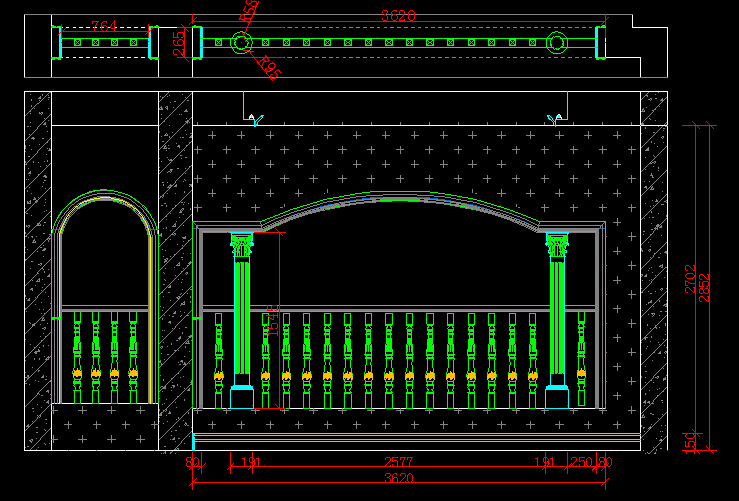Select the left 191 dimension text
The image size is (739, 501).
[251, 462]
